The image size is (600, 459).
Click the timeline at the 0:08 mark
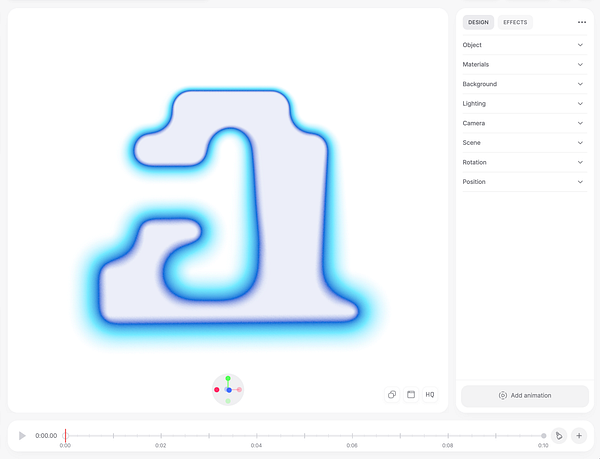tap(448, 436)
